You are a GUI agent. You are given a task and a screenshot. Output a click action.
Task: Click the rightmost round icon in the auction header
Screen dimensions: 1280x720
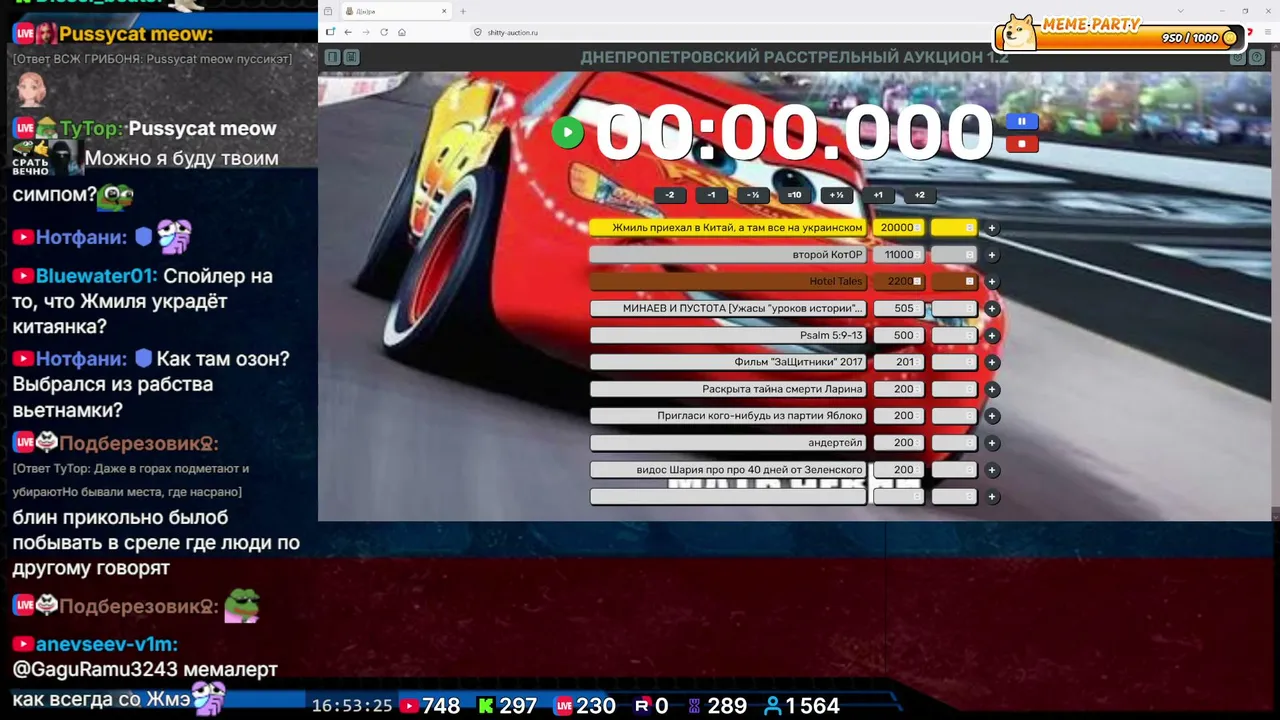(x=1258, y=58)
